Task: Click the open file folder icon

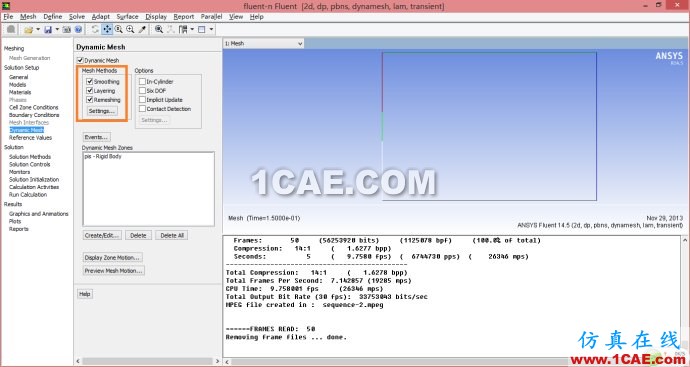Action: pyautogui.click(x=28, y=29)
